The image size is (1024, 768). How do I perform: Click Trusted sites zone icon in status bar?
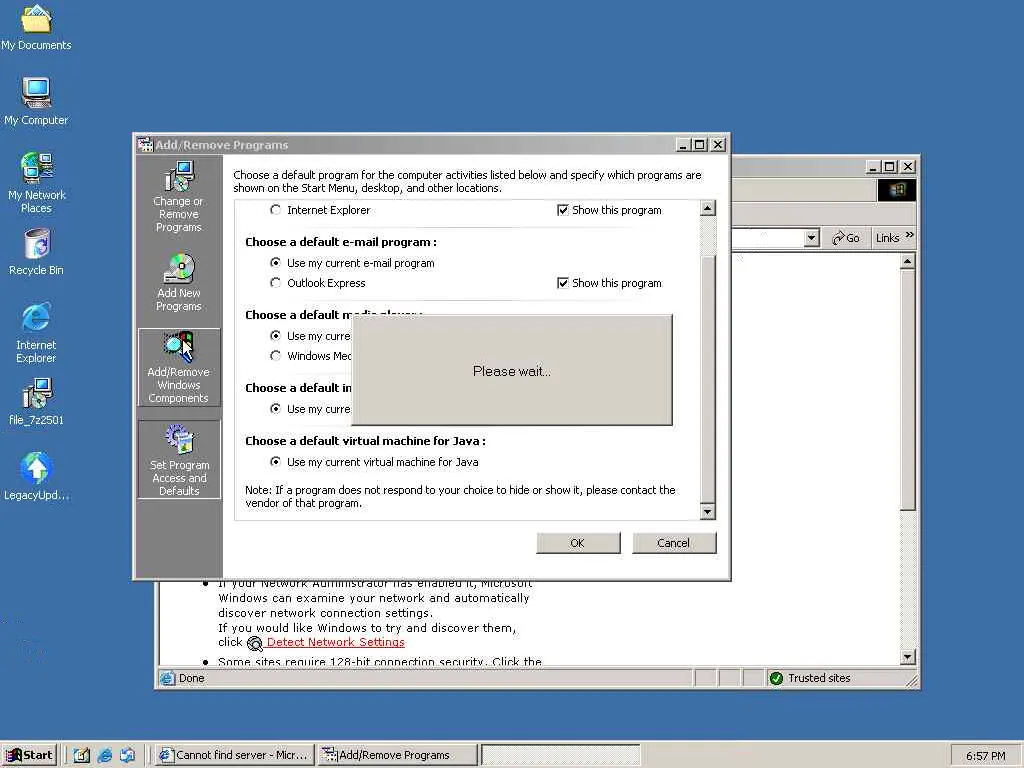click(776, 678)
